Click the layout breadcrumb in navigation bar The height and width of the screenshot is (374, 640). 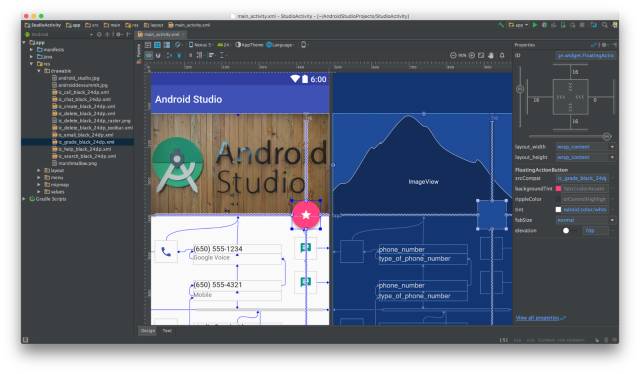(x=153, y=25)
